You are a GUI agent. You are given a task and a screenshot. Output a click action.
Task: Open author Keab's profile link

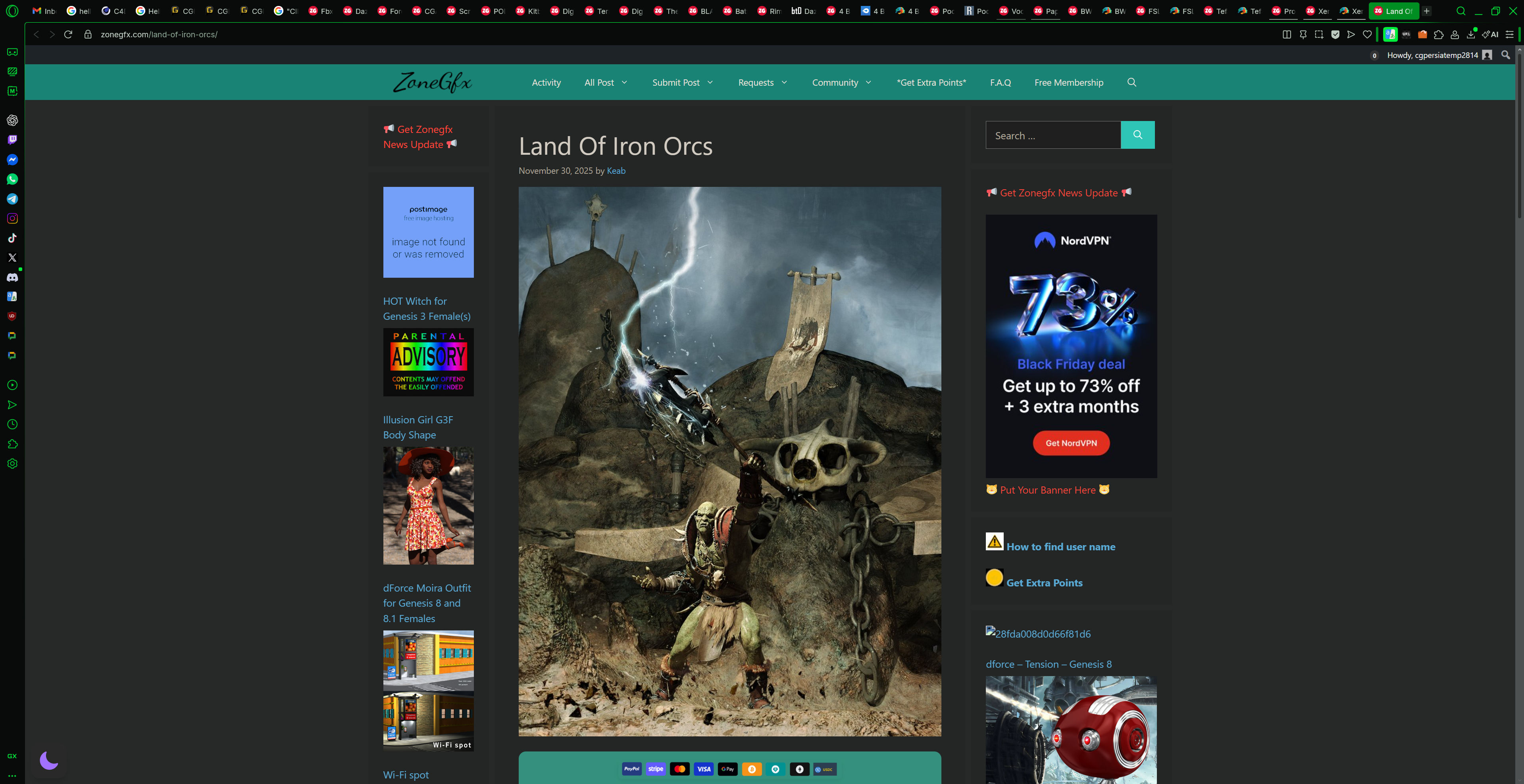(x=616, y=170)
